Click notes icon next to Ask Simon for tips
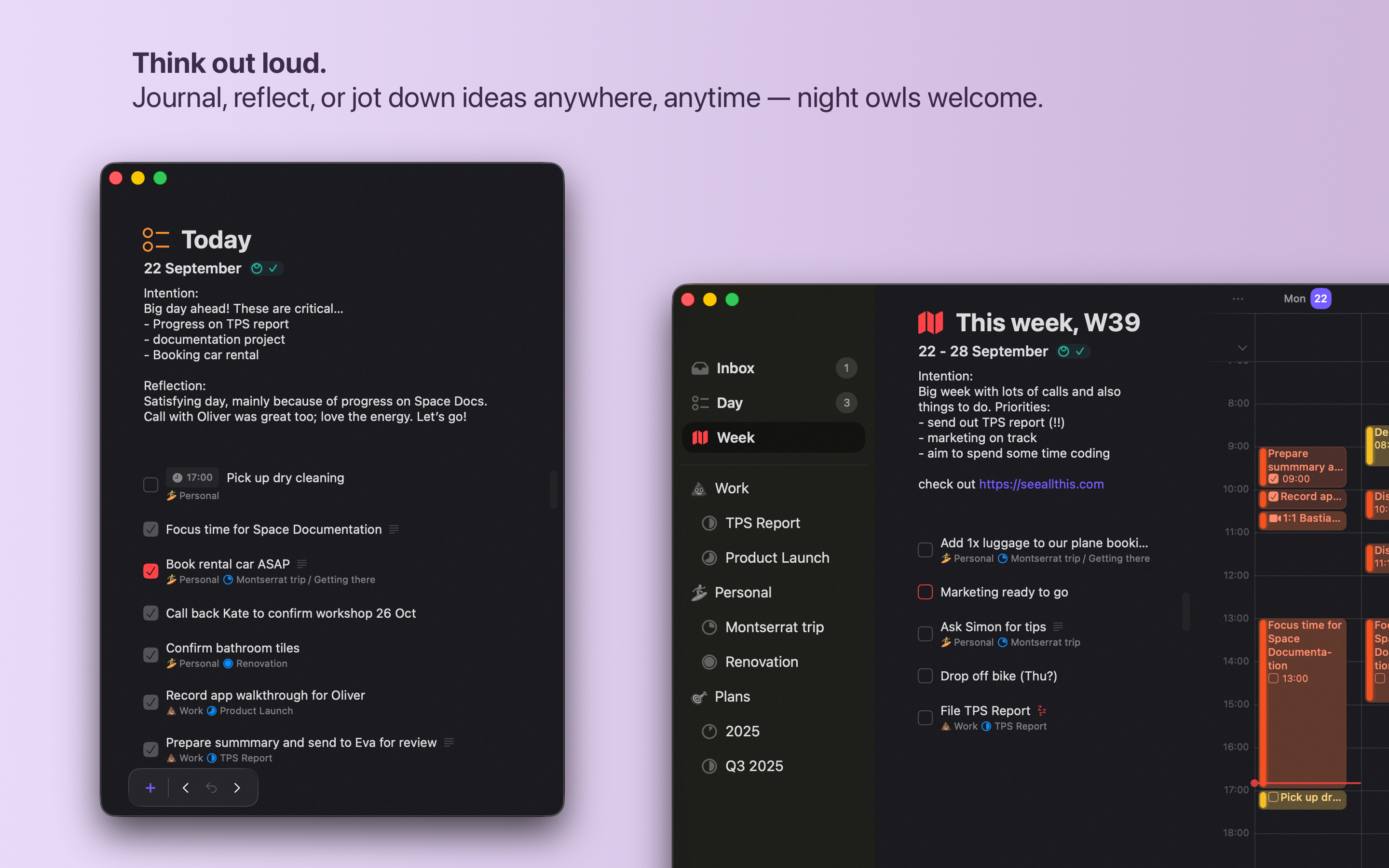Viewport: 1389px width, 868px height. coord(1059,626)
